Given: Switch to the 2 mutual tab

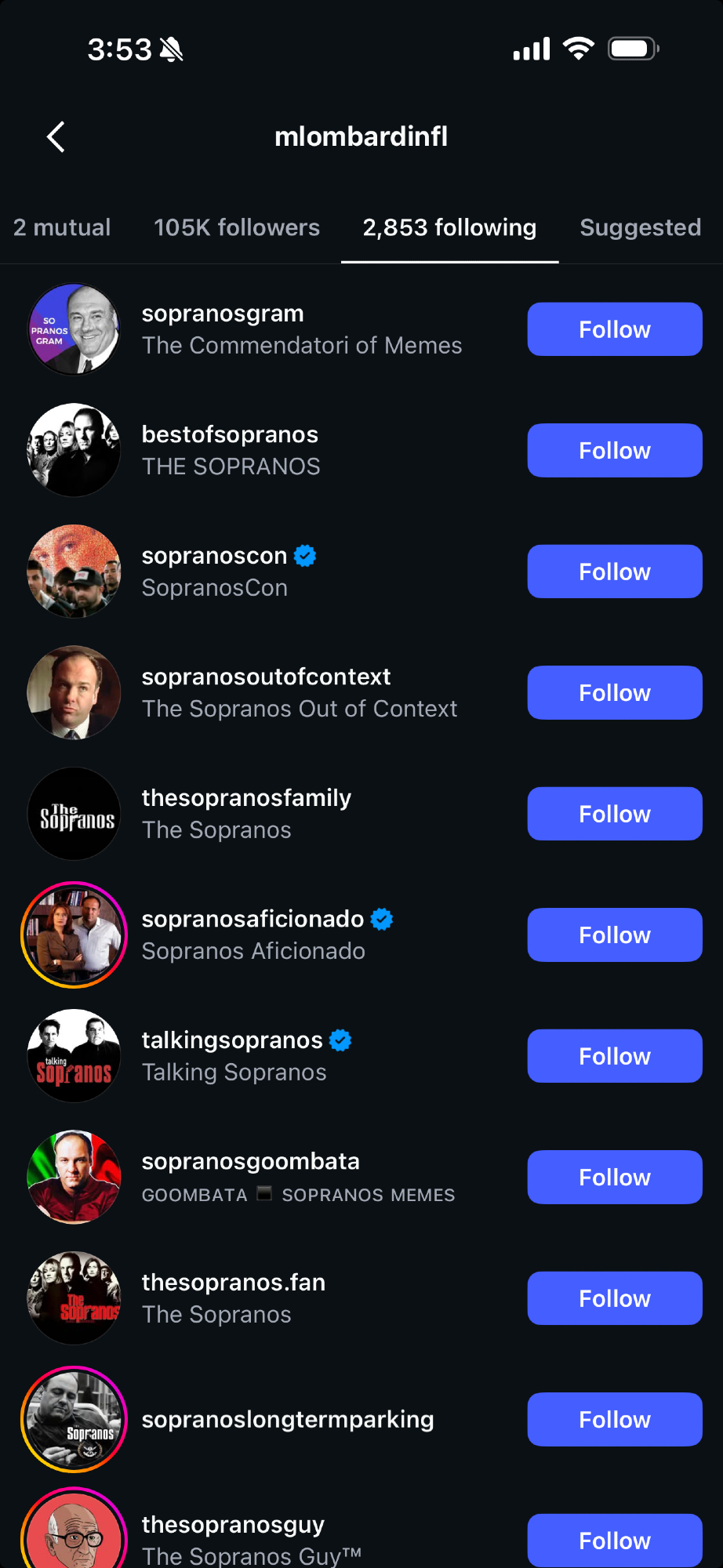Looking at the screenshot, I should pyautogui.click(x=62, y=227).
